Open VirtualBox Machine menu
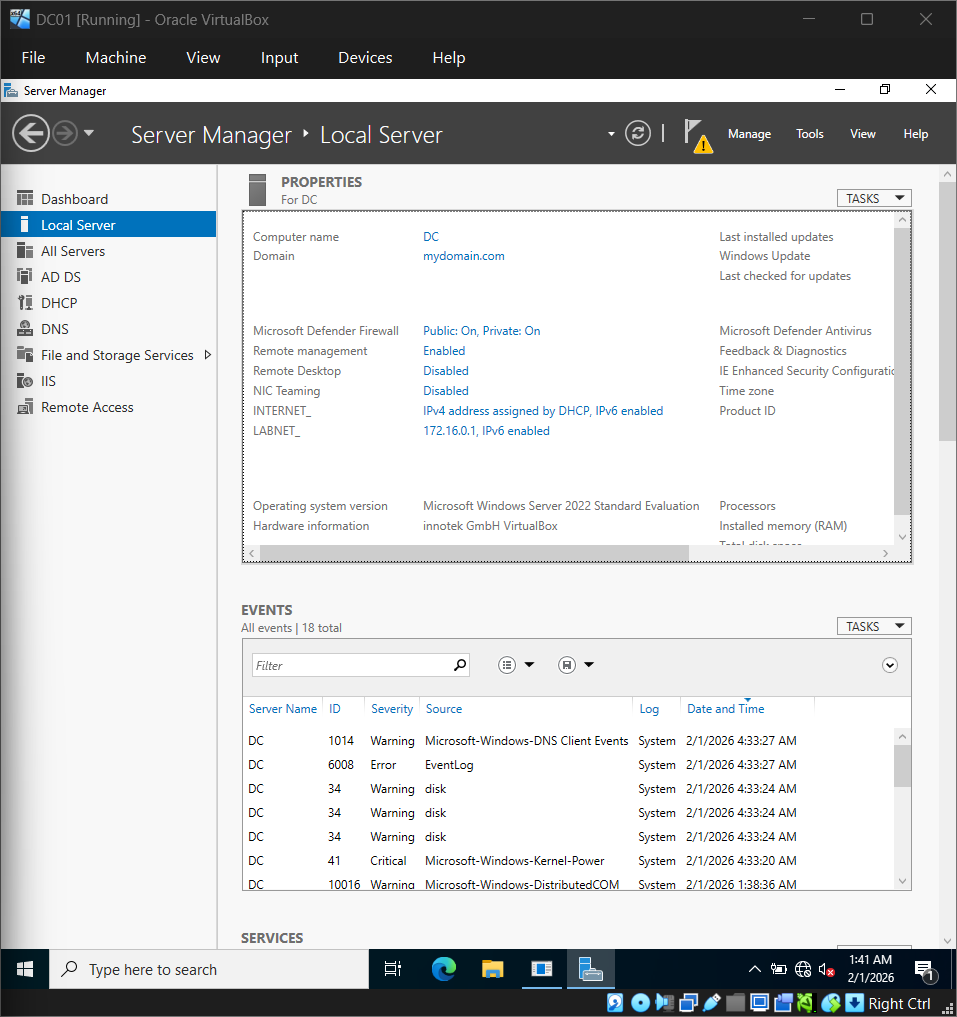The image size is (957, 1017). [116, 58]
